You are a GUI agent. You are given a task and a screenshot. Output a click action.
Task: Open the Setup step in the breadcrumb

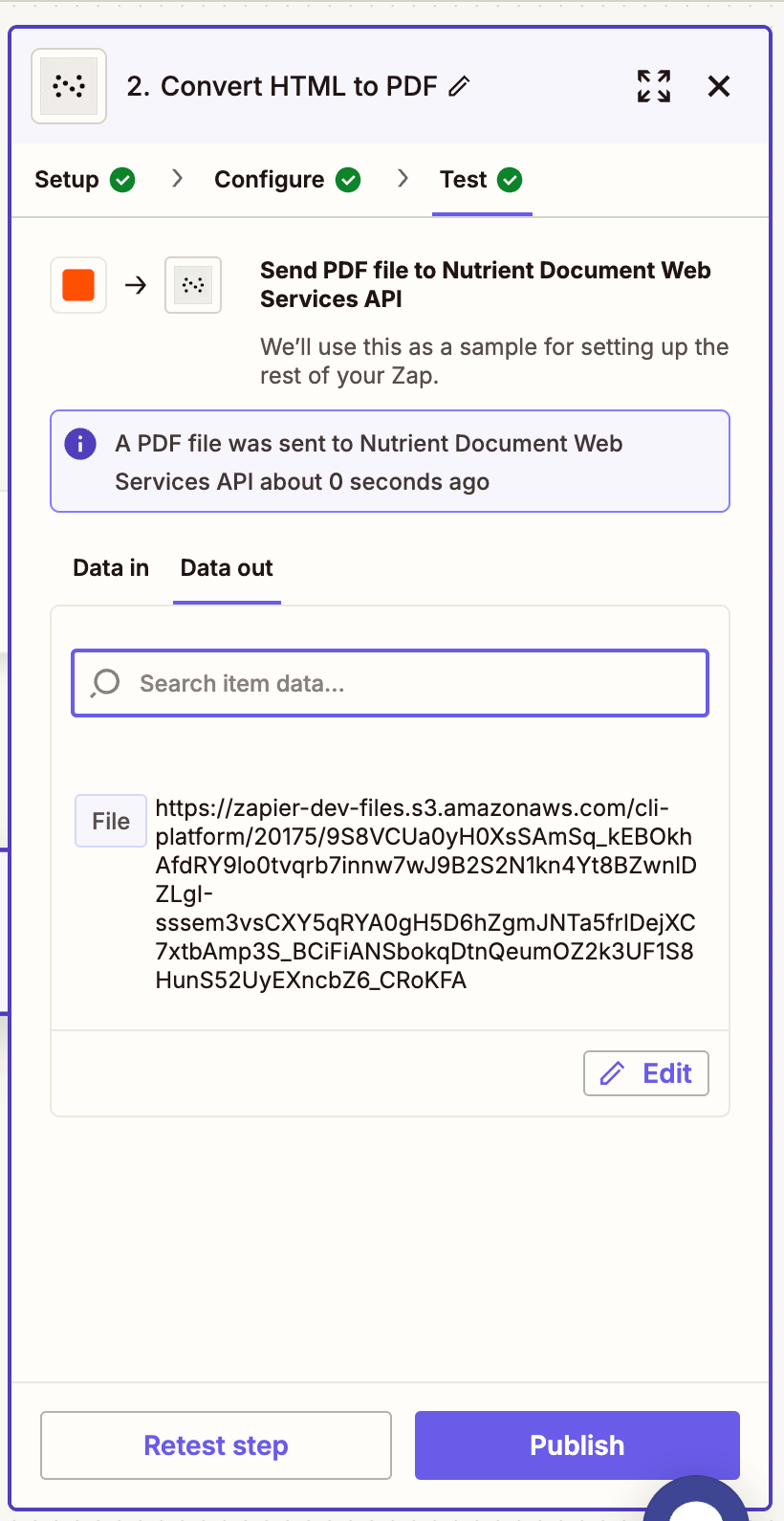(66, 180)
